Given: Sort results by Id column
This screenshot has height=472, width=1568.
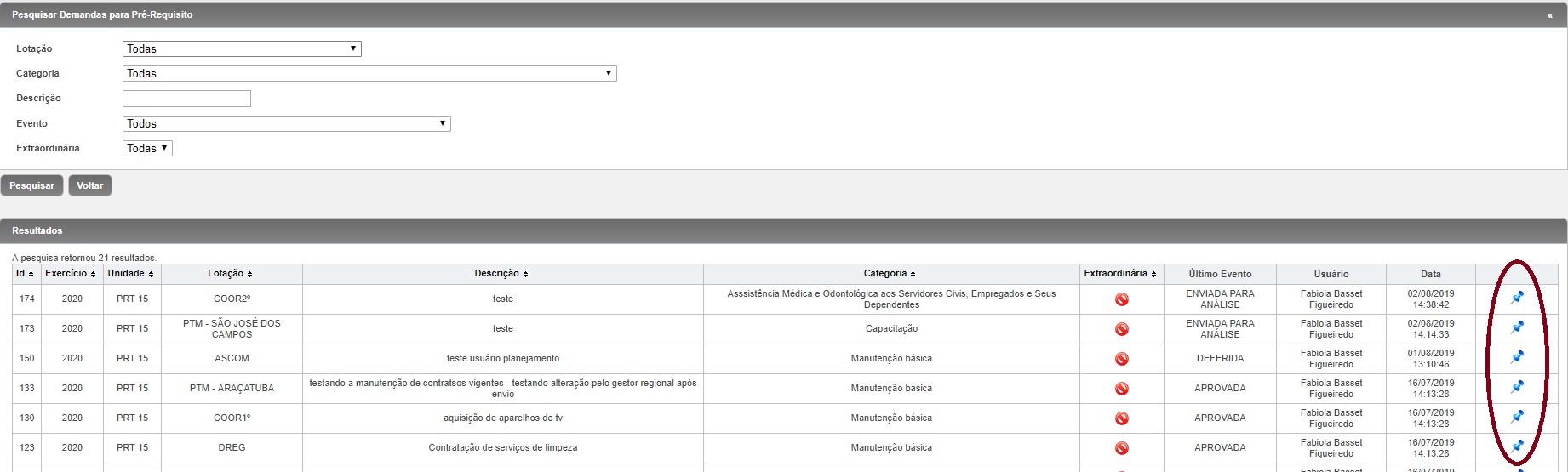Looking at the screenshot, I should click(x=25, y=274).
